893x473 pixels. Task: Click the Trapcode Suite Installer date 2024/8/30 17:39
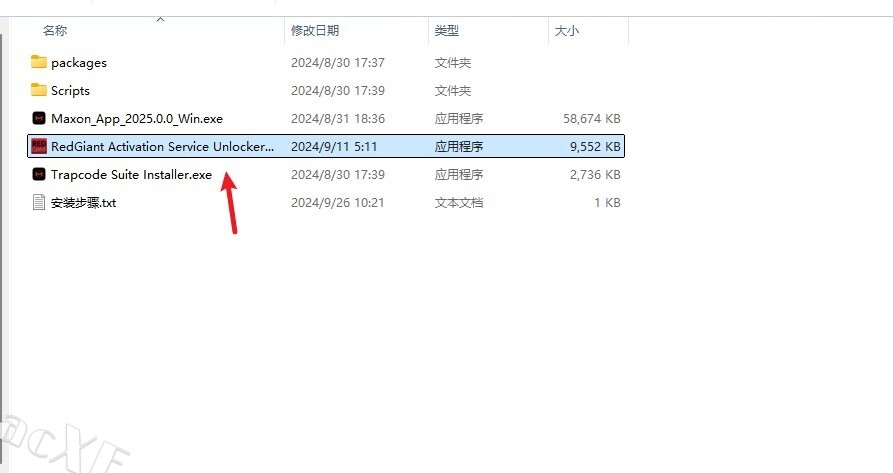click(x=338, y=175)
